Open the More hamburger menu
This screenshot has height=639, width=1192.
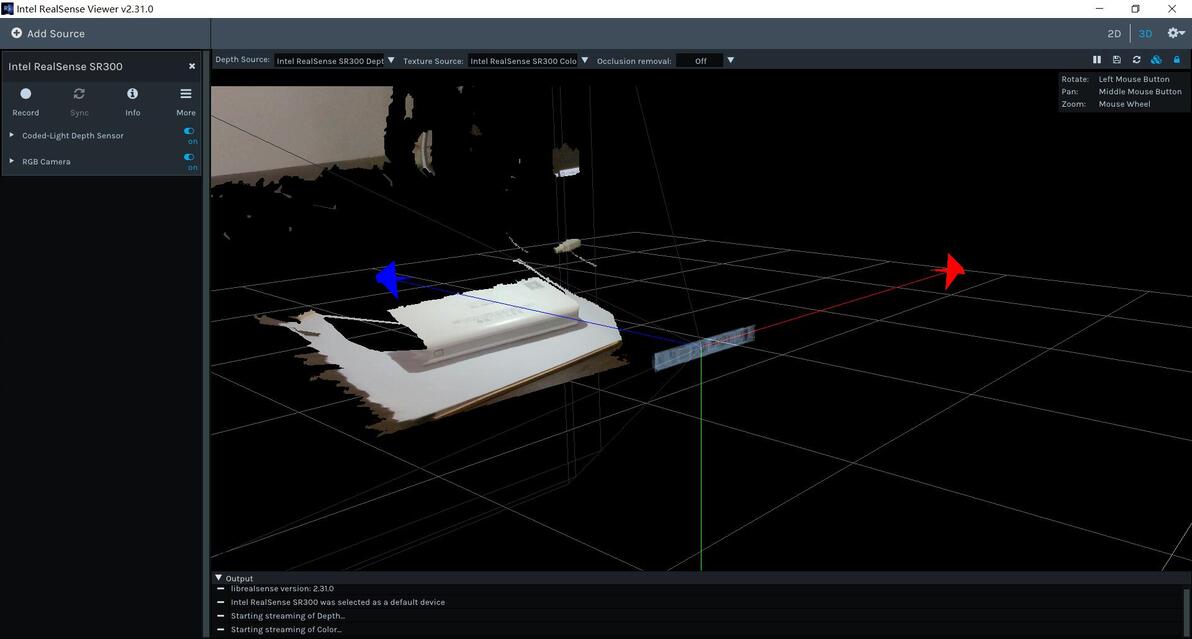coord(185,94)
